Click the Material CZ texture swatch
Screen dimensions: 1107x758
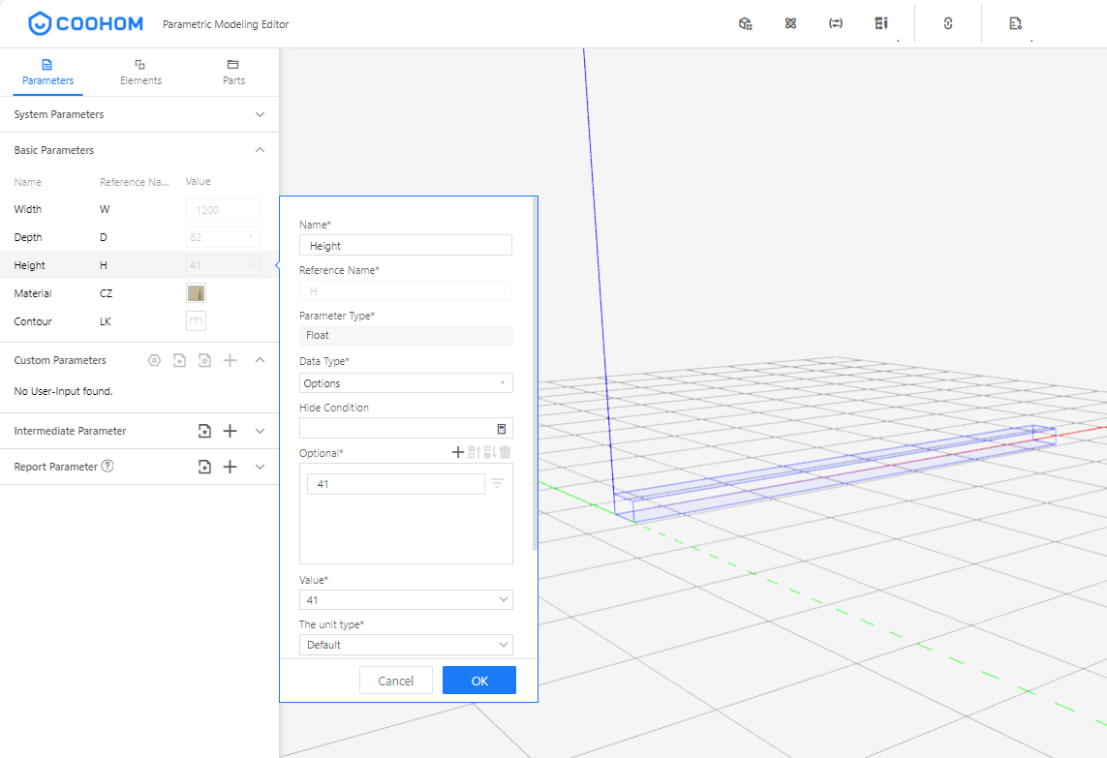tap(196, 293)
